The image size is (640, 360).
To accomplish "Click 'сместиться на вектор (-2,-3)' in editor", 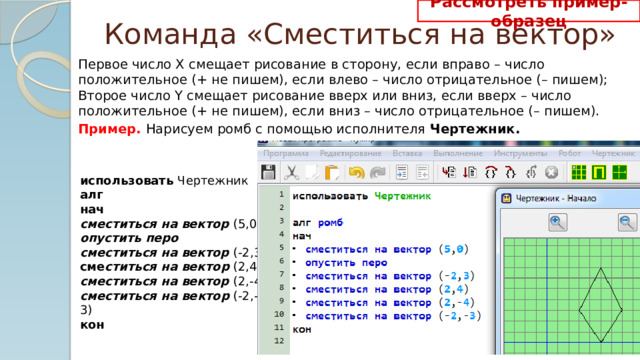I will [393, 316].
